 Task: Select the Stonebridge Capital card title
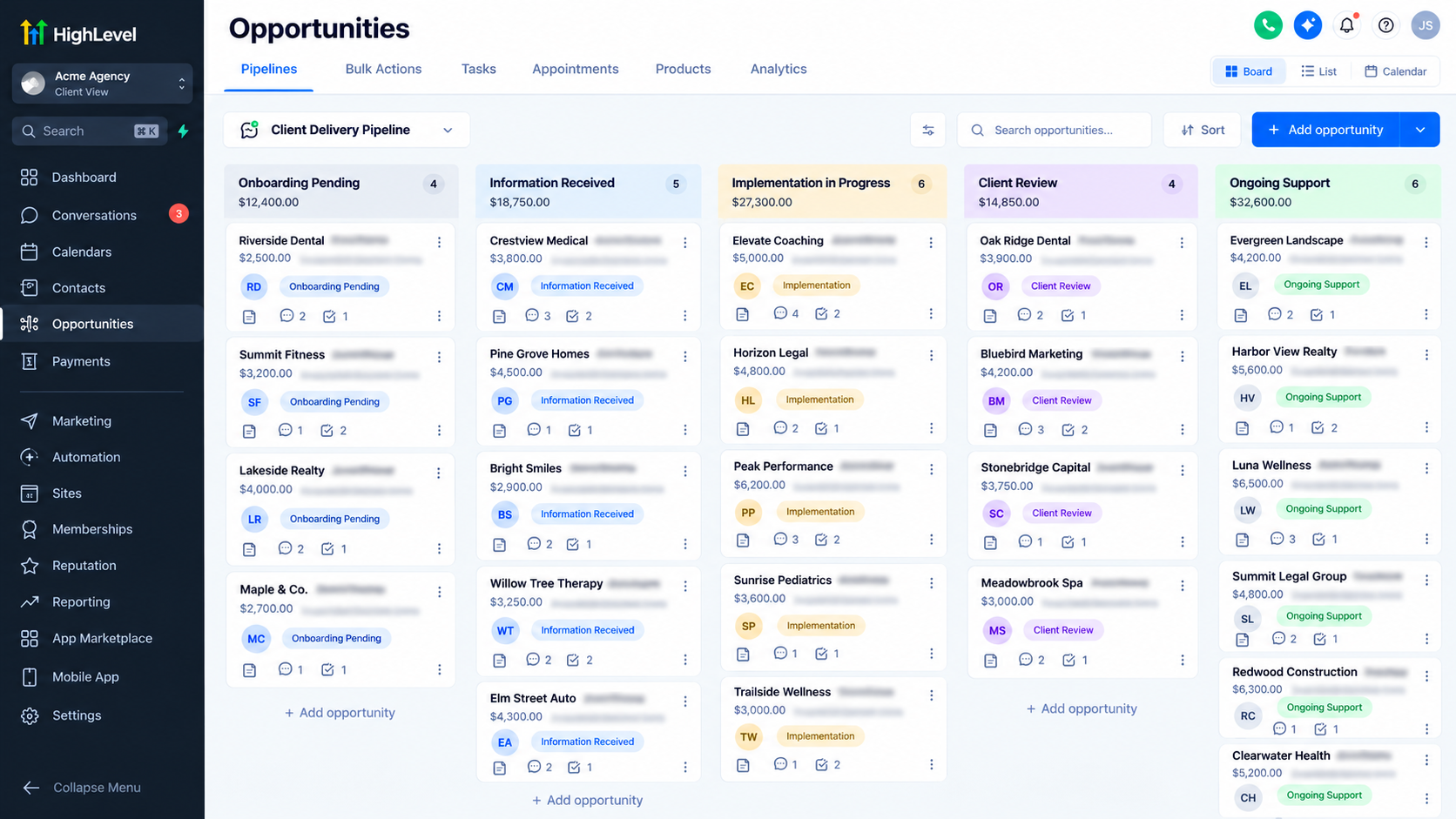[1035, 467]
